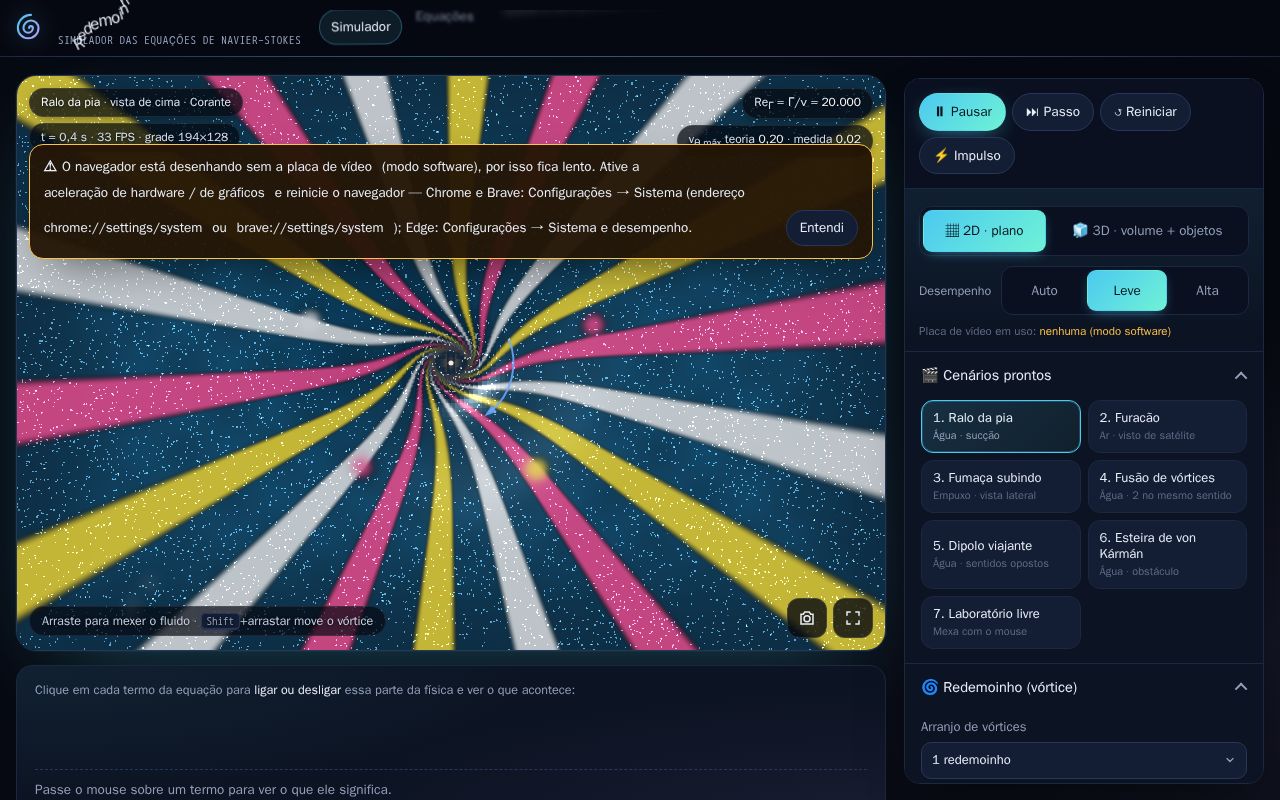This screenshot has width=1280, height=800.
Task: Choose scenario 4. Fusão de vórtices
Action: pos(1167,486)
